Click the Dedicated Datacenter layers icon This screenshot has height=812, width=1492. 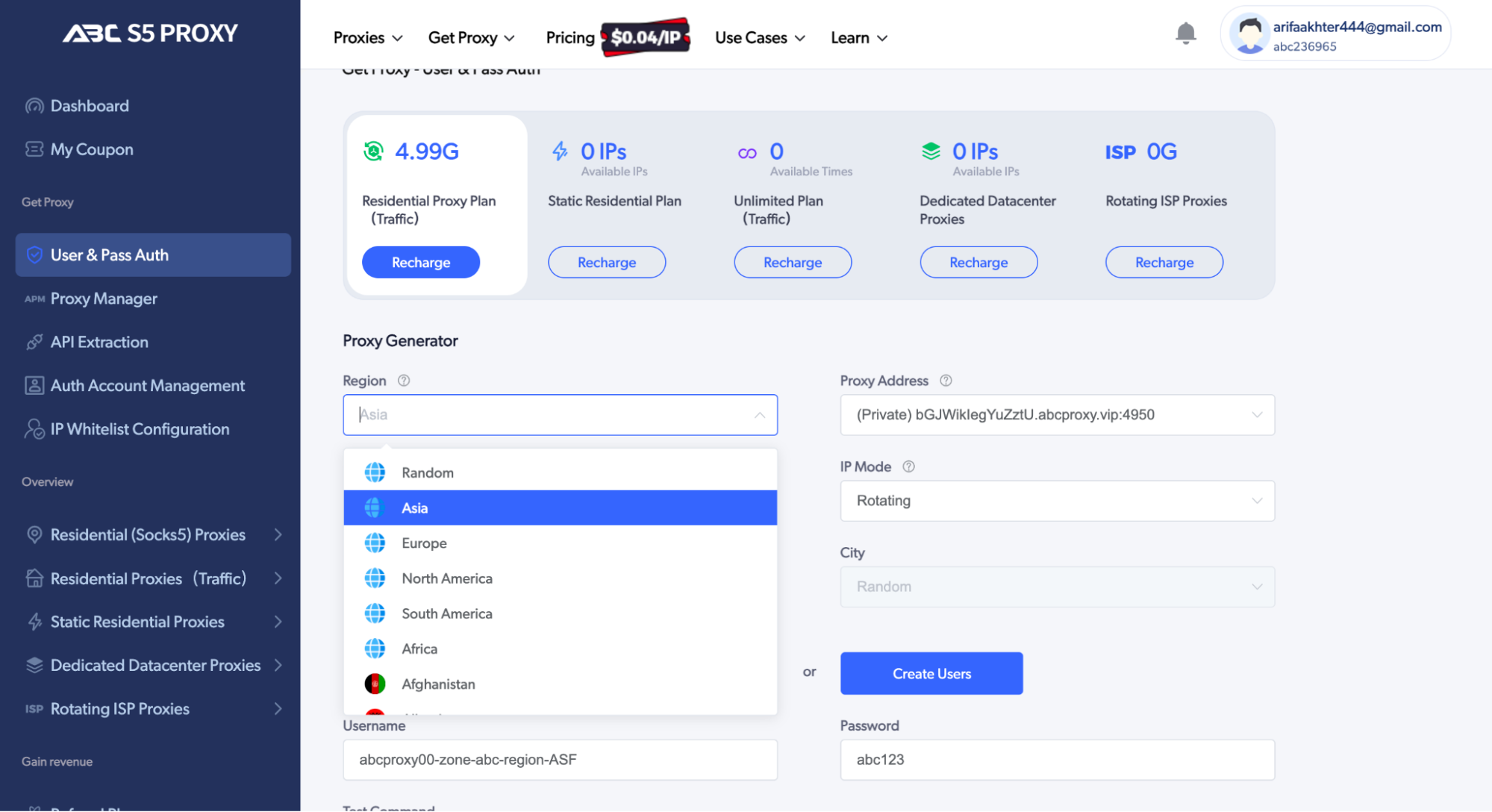[x=34, y=665]
